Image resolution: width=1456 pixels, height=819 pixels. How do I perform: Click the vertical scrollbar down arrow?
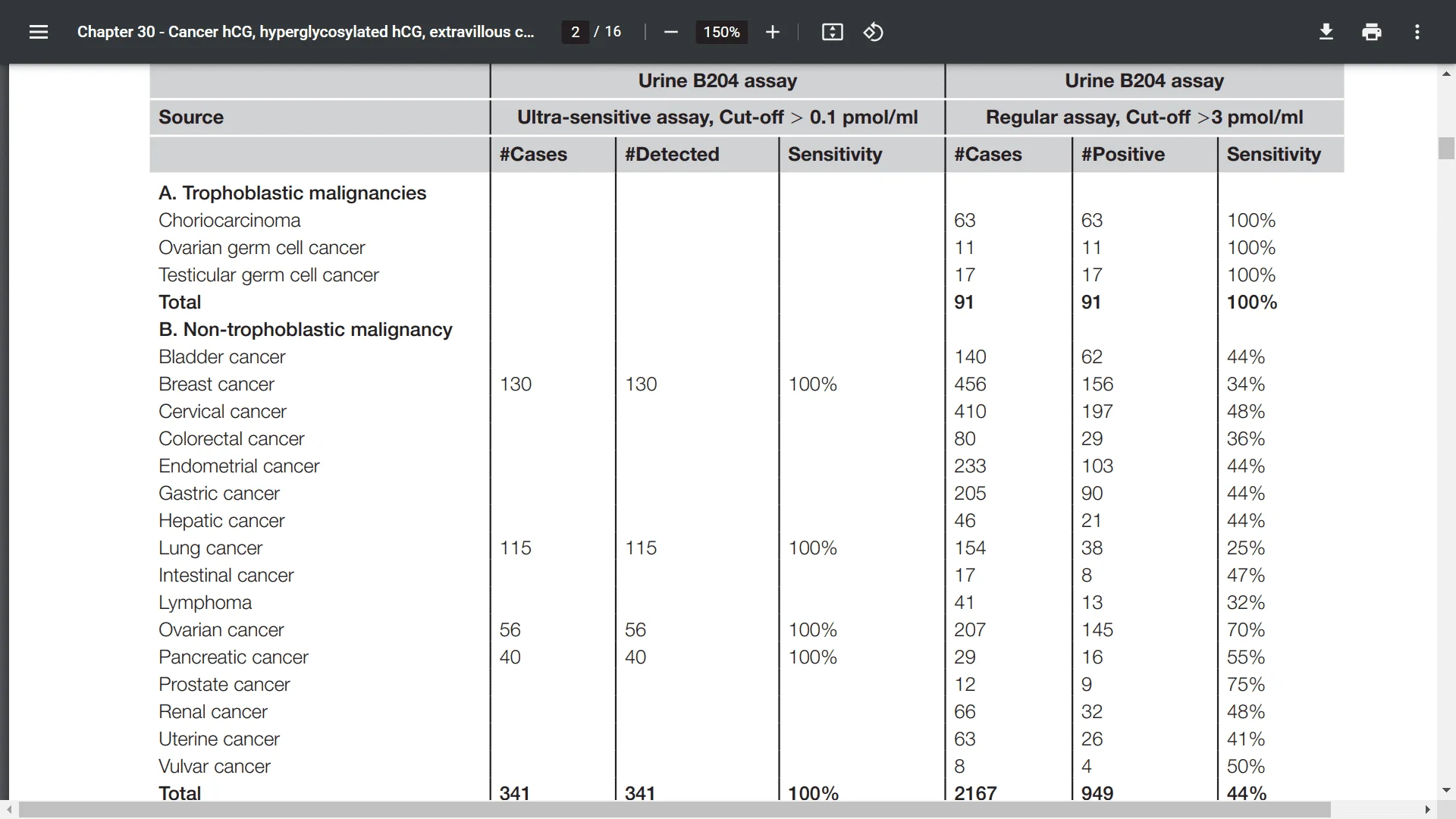(x=1446, y=790)
